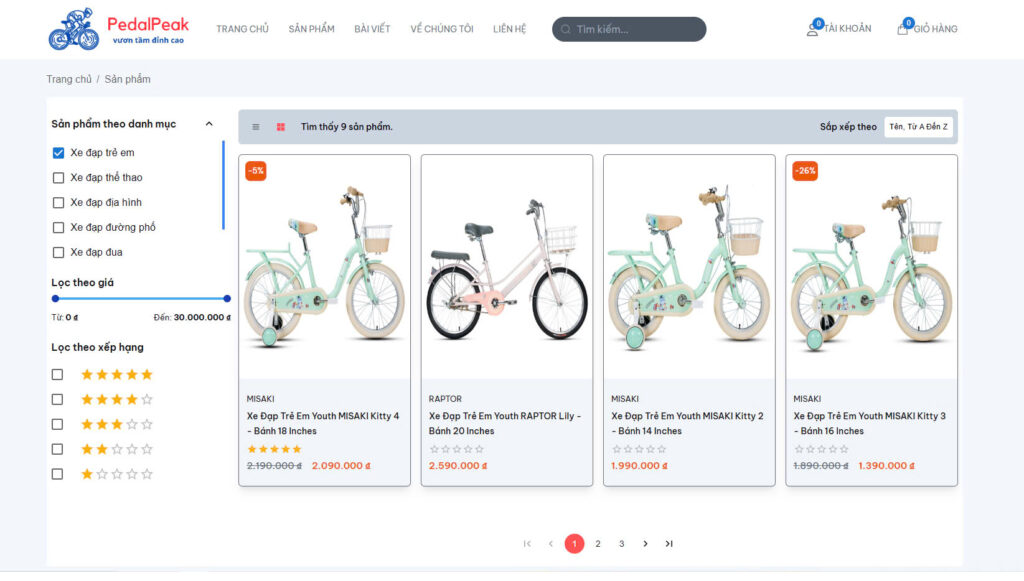The height and width of the screenshot is (581, 1024).
Task: Switch to grid view layout icon
Action: click(x=281, y=127)
